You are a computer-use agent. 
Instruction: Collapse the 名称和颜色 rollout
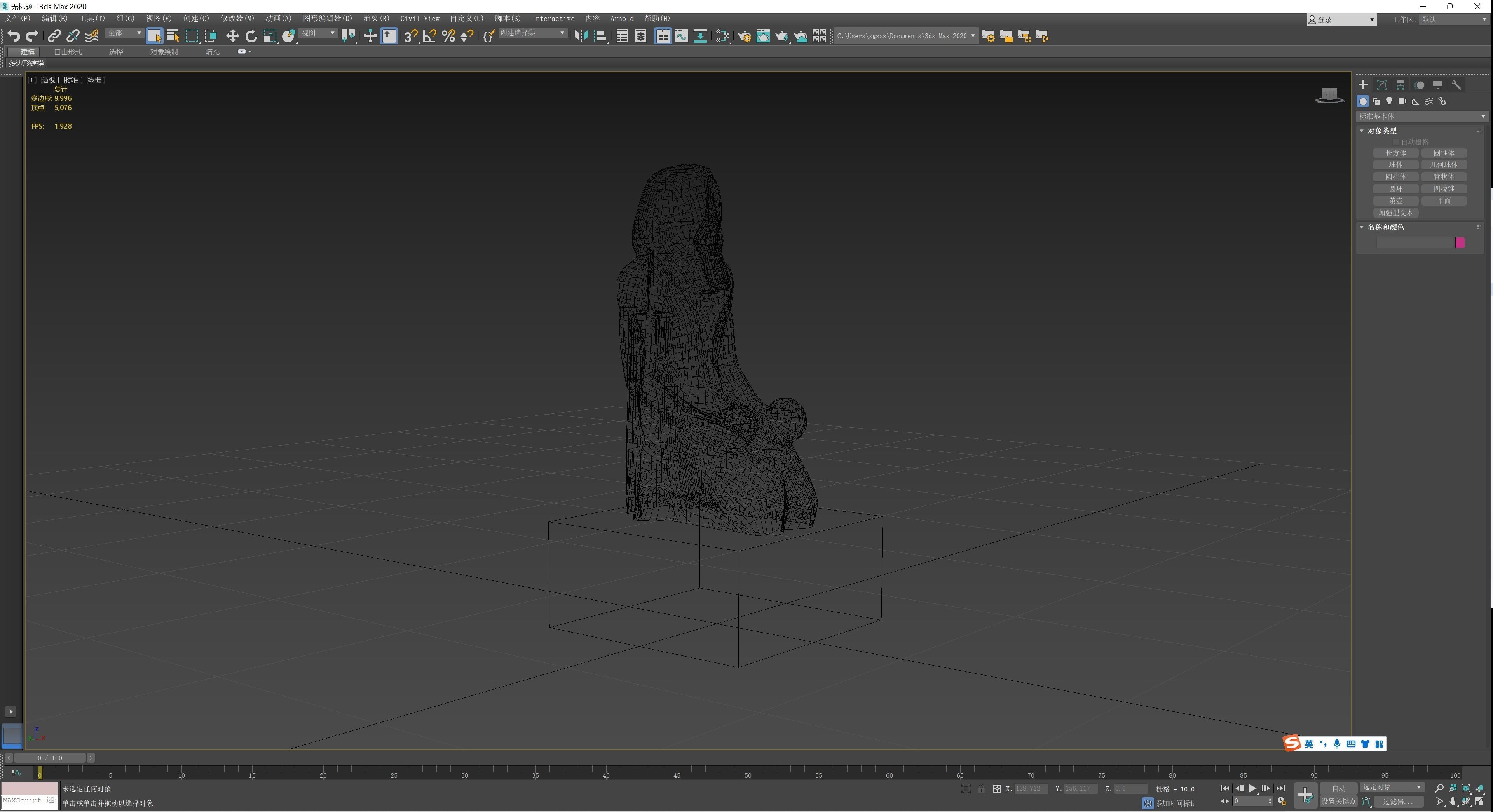[1361, 227]
